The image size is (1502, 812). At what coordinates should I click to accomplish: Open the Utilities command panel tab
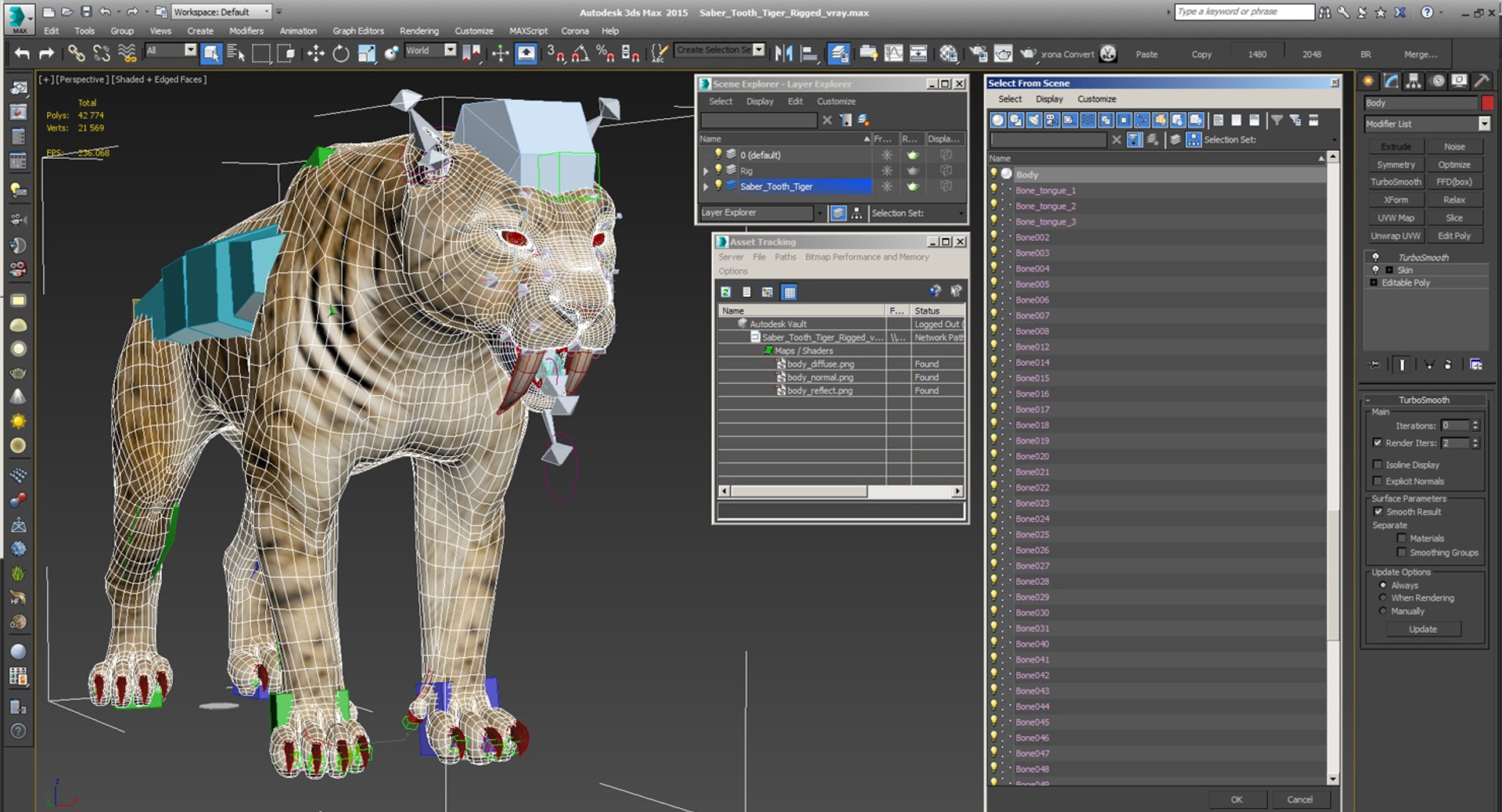[x=1482, y=81]
